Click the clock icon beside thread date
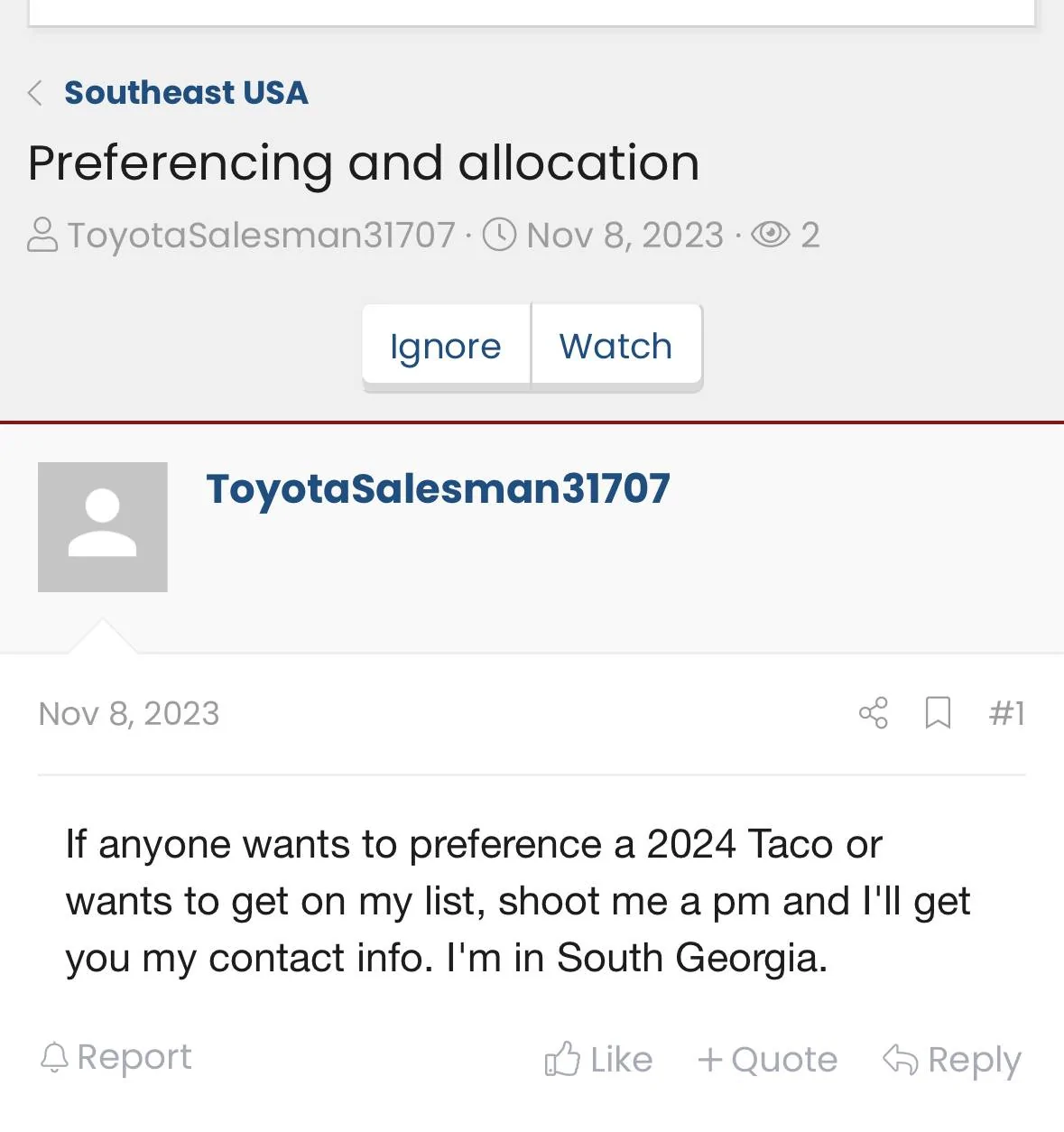 click(x=499, y=236)
